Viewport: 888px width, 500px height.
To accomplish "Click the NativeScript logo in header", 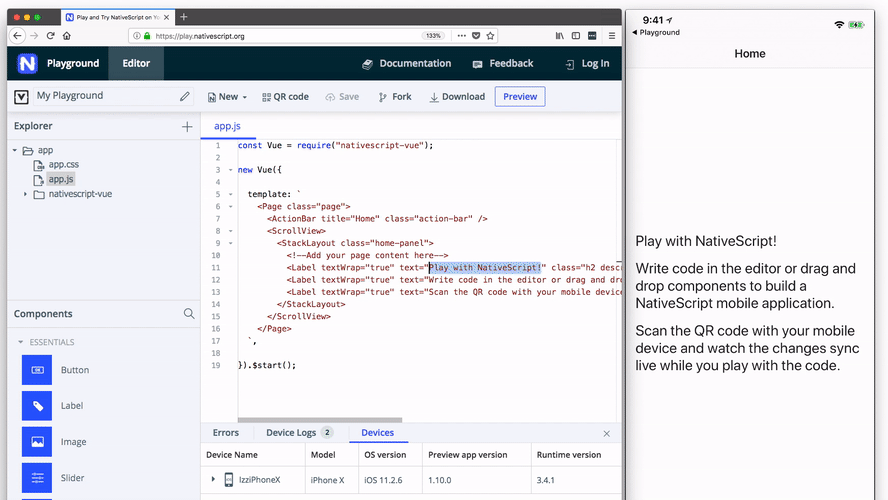I will tap(27, 64).
